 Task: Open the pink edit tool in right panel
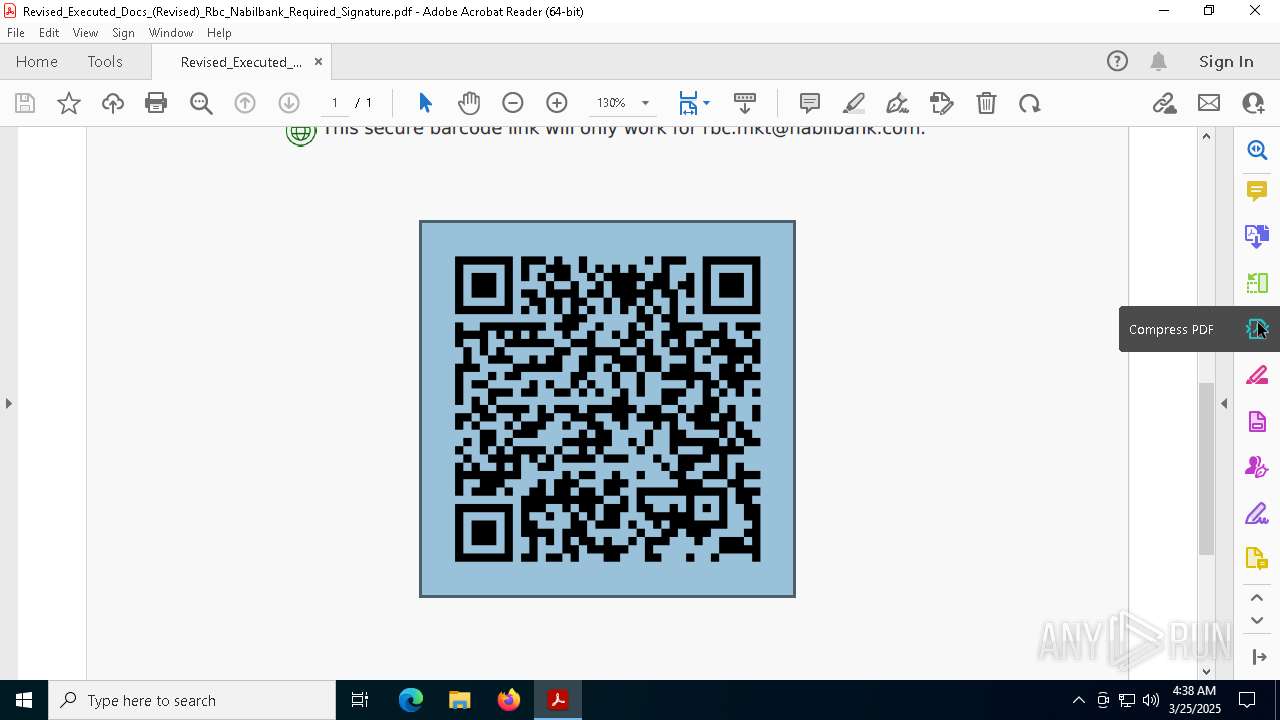pos(1257,375)
